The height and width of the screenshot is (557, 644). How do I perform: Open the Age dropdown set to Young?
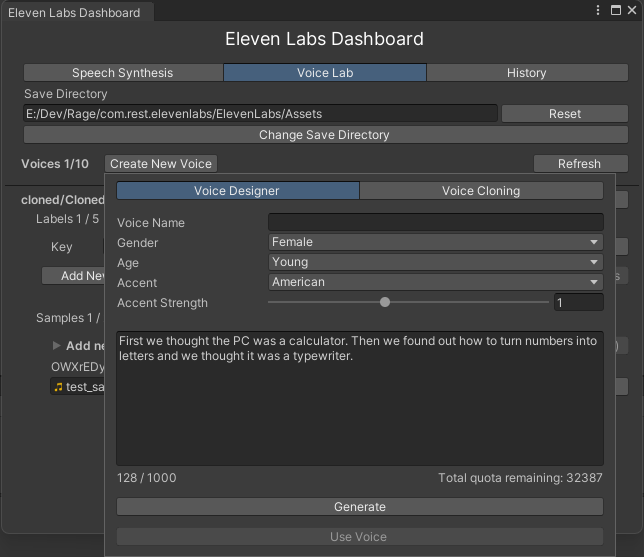[435, 262]
